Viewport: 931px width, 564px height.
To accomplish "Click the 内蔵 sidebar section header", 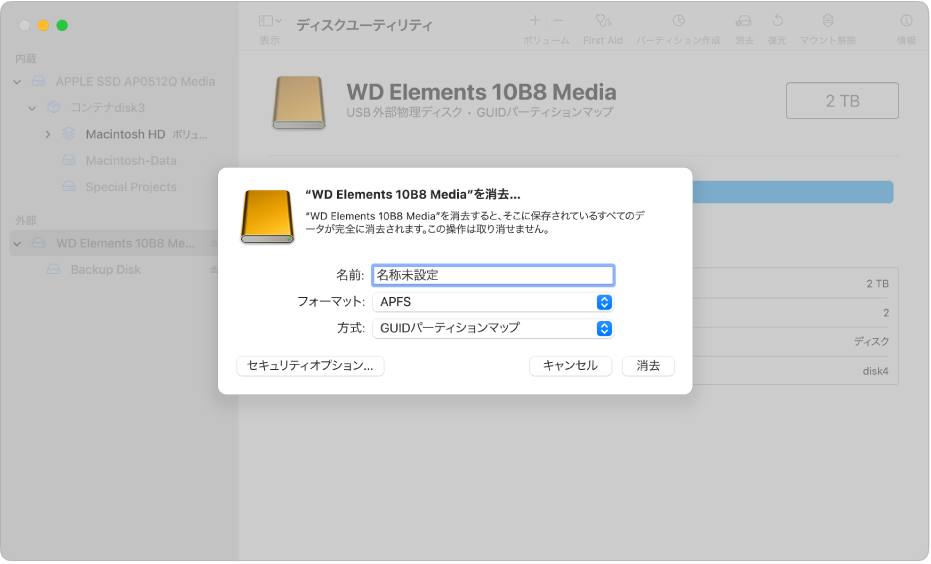I will coord(26,59).
